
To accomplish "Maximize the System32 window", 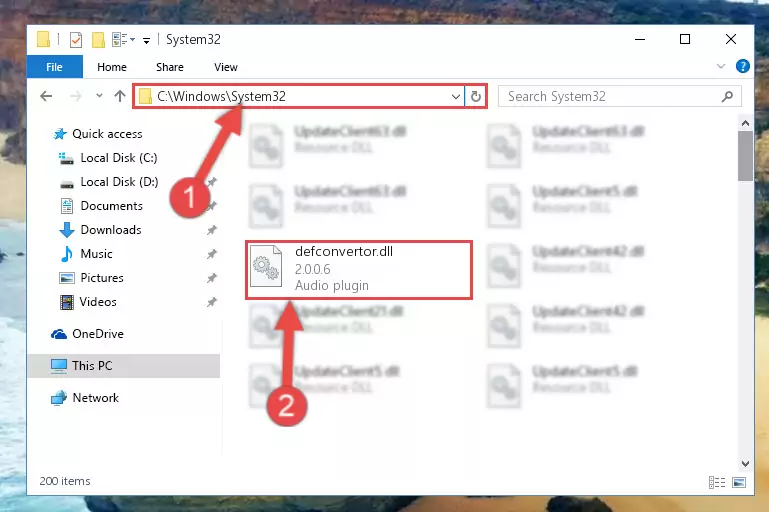I will click(685, 39).
